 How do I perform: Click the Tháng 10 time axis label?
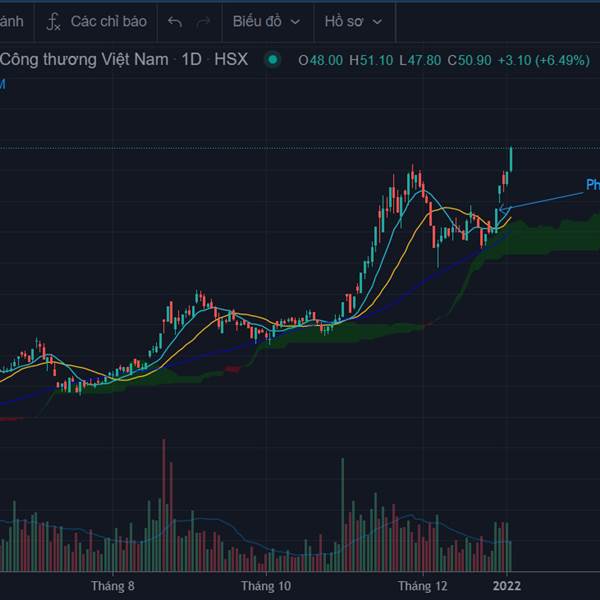coord(266,586)
